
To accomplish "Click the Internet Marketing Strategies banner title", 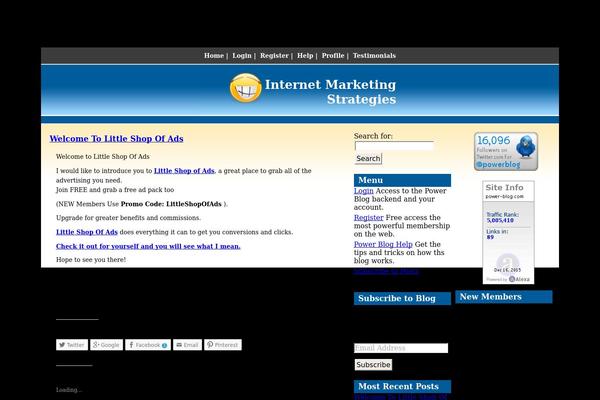I will click(331, 92).
